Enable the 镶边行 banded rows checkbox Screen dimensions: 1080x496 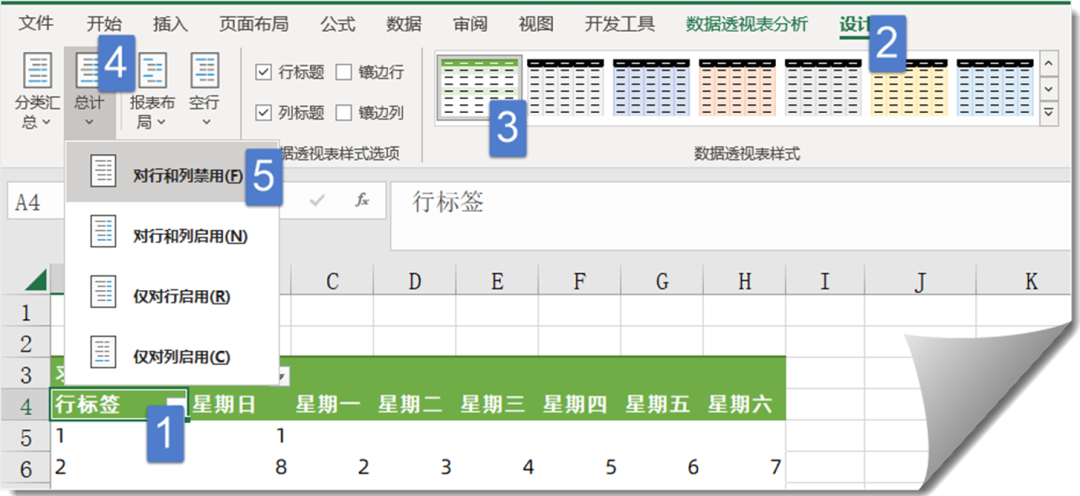pyautogui.click(x=344, y=72)
